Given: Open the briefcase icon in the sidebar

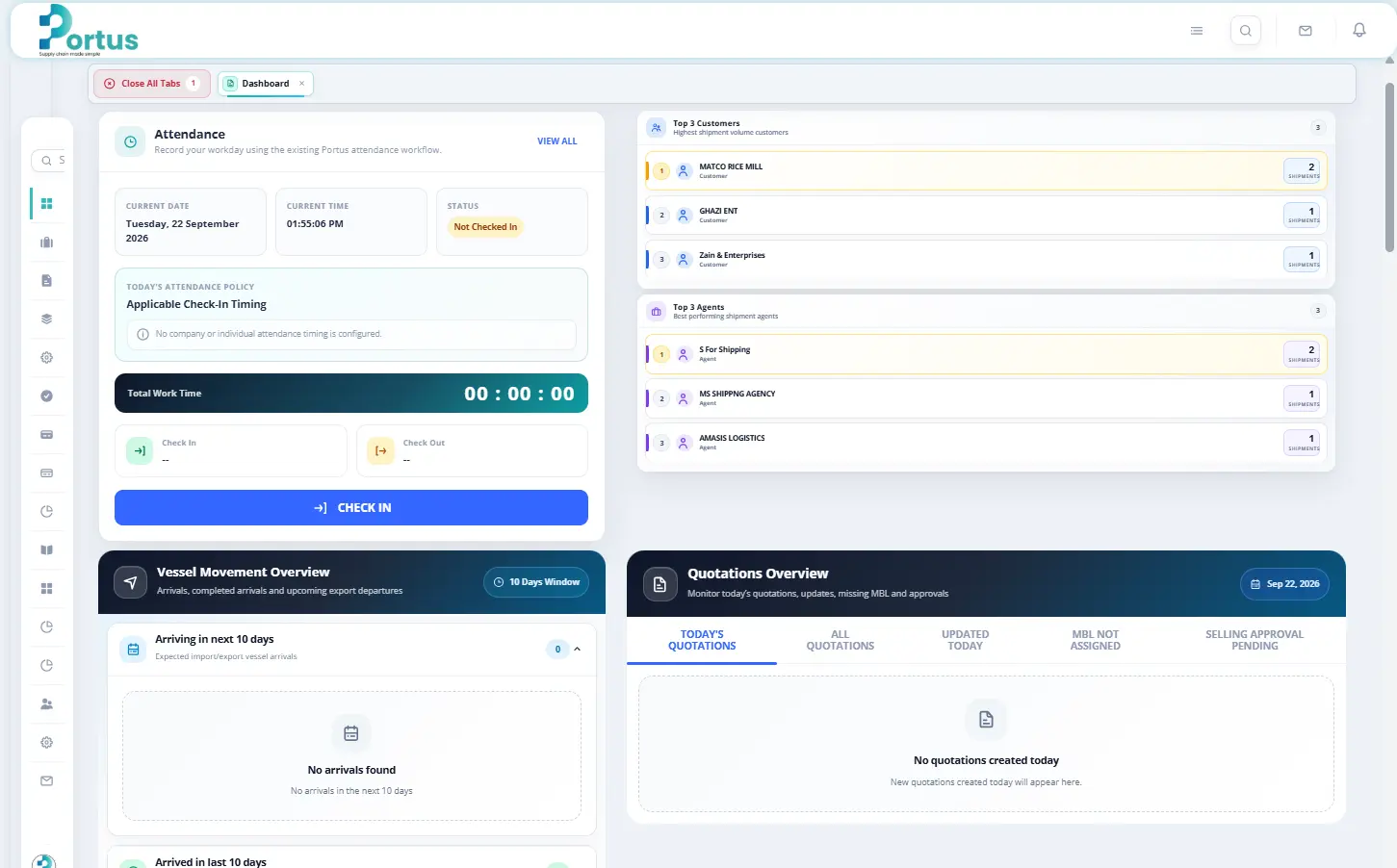Looking at the screenshot, I should click(46, 243).
